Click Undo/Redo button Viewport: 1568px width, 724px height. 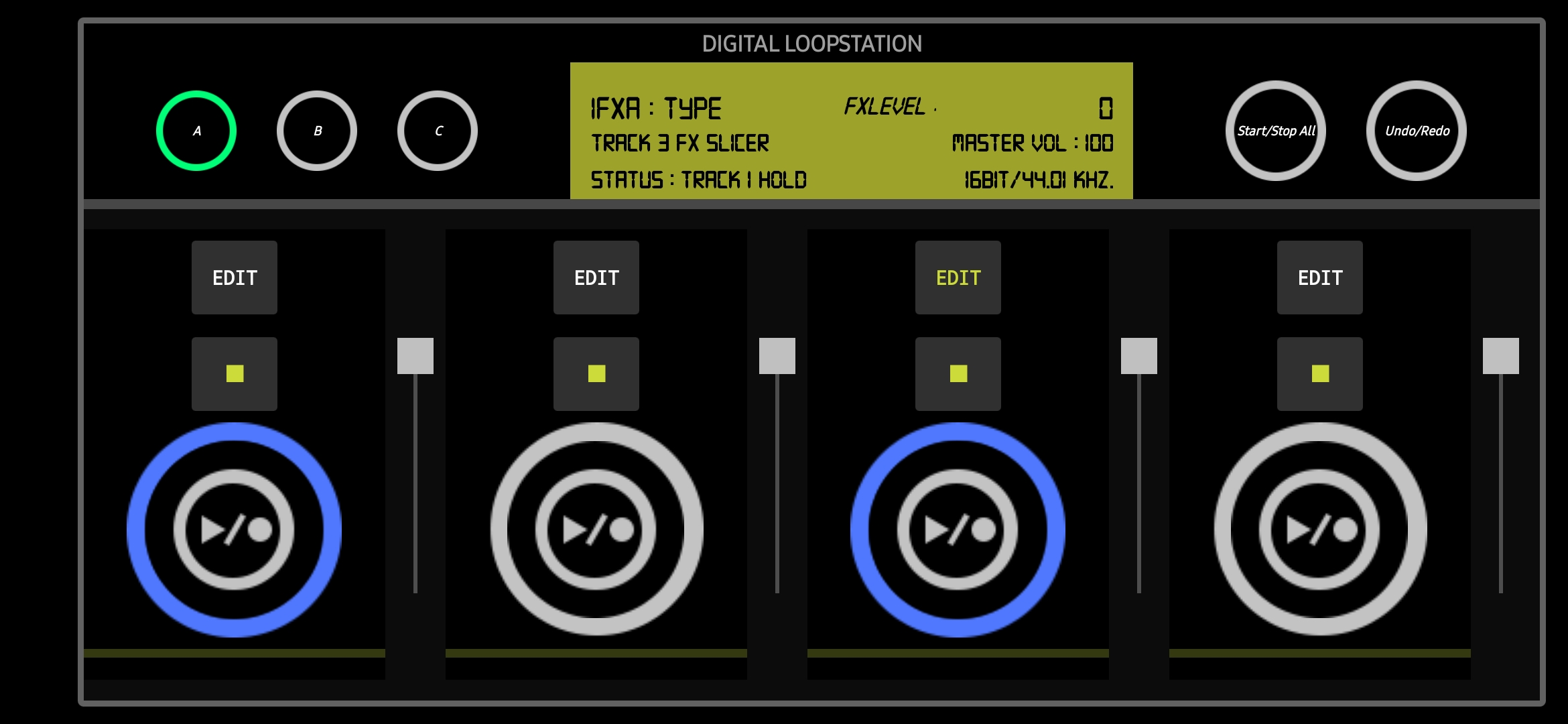(1417, 131)
